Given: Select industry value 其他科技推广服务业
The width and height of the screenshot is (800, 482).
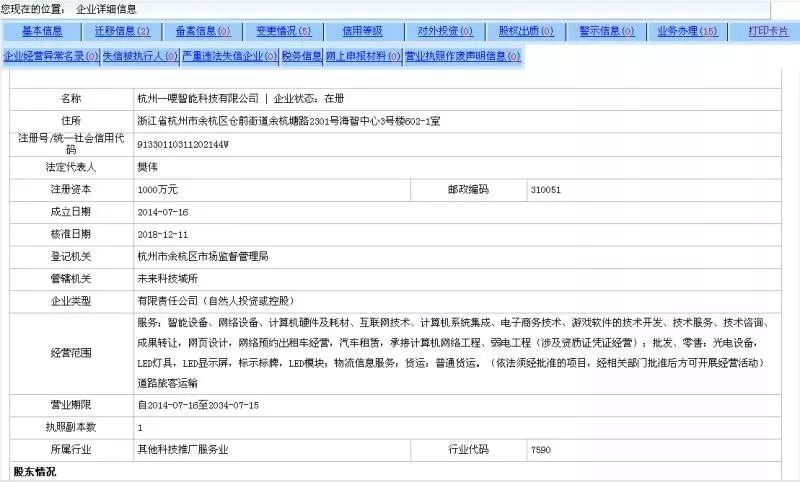Looking at the screenshot, I should 183,449.
